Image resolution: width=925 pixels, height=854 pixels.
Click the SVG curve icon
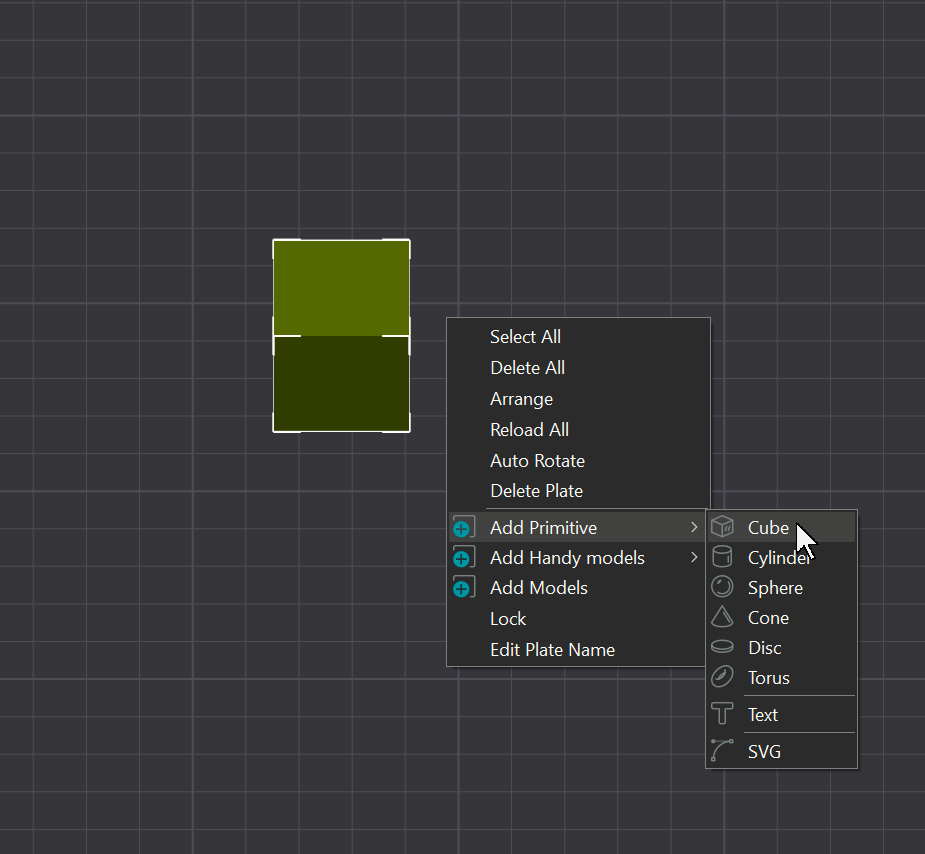tap(721, 750)
